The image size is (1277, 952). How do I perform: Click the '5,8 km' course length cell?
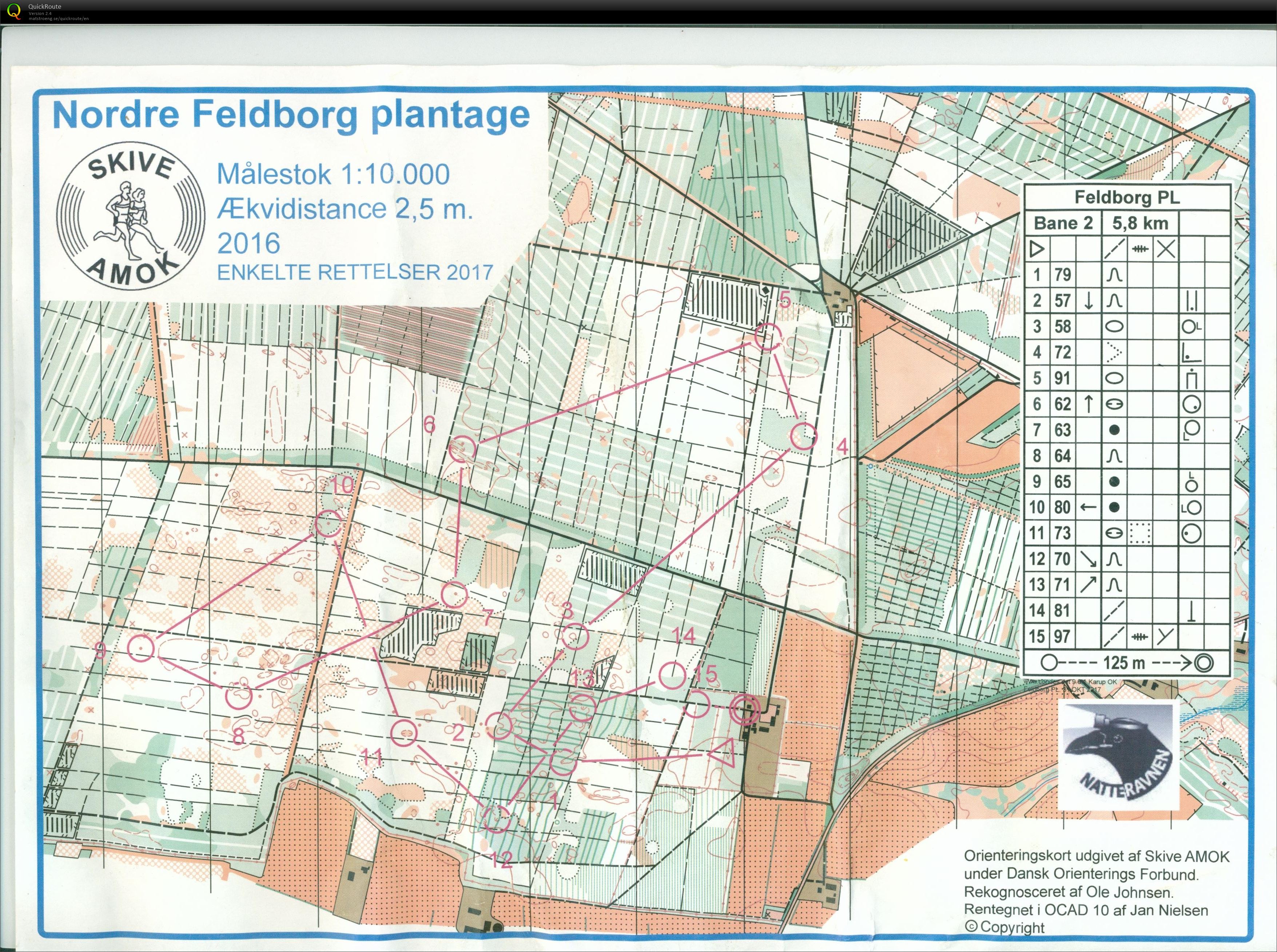(1140, 223)
